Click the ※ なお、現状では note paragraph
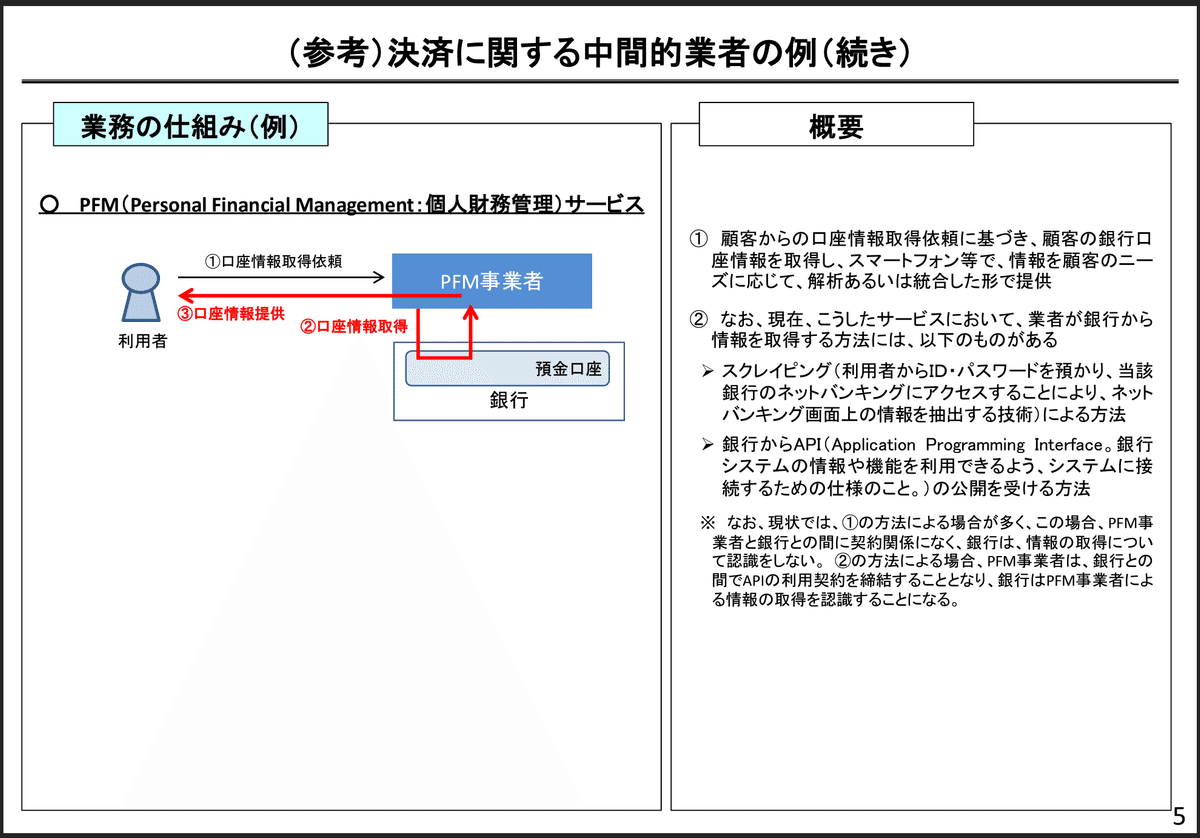The width and height of the screenshot is (1200, 838). pos(926,563)
